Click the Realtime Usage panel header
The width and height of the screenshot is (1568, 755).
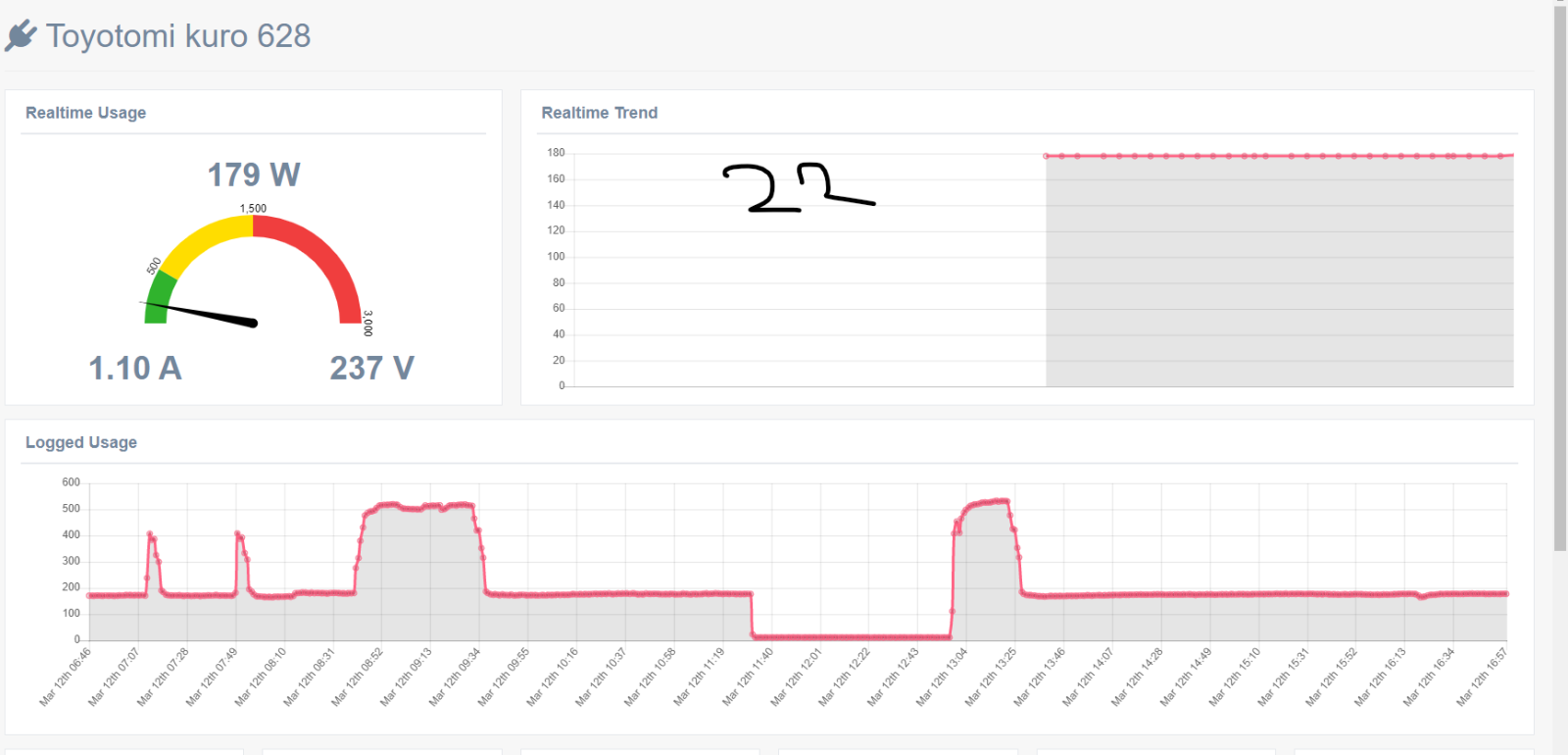click(x=85, y=113)
